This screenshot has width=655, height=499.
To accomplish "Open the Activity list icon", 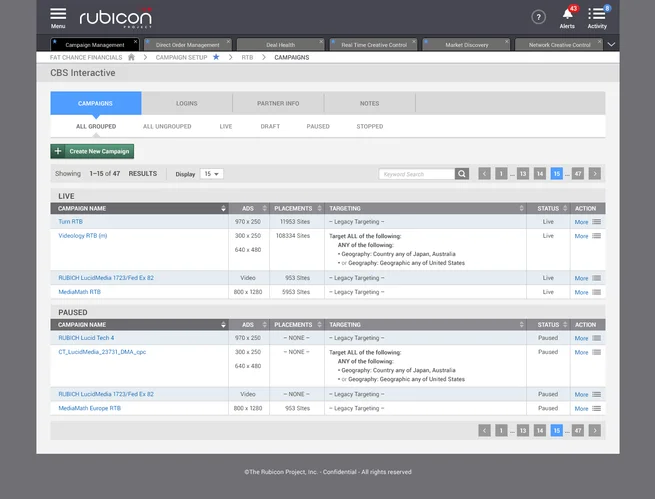I will (597, 14).
